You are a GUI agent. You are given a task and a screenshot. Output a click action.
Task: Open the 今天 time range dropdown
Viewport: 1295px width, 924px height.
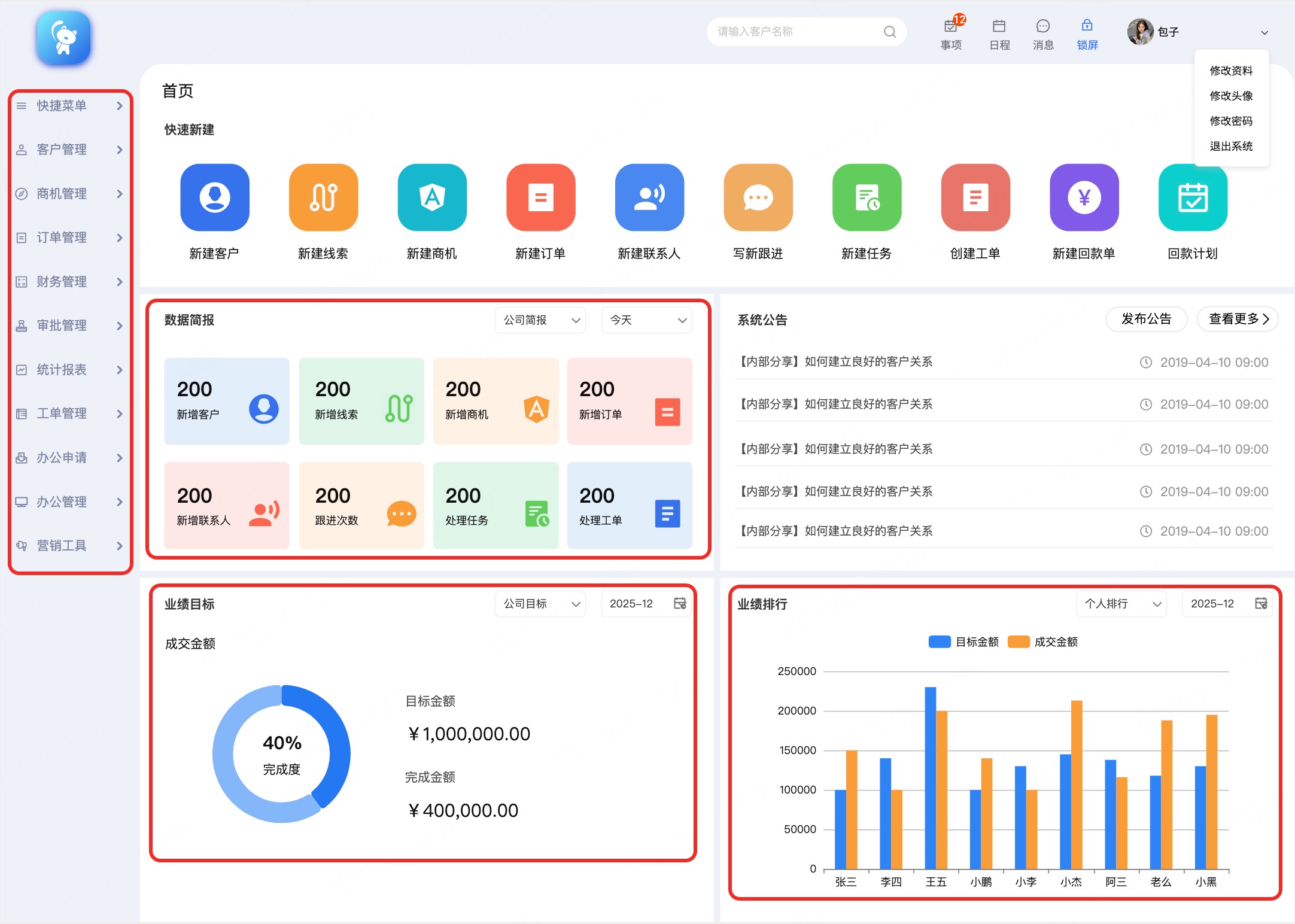tap(647, 320)
